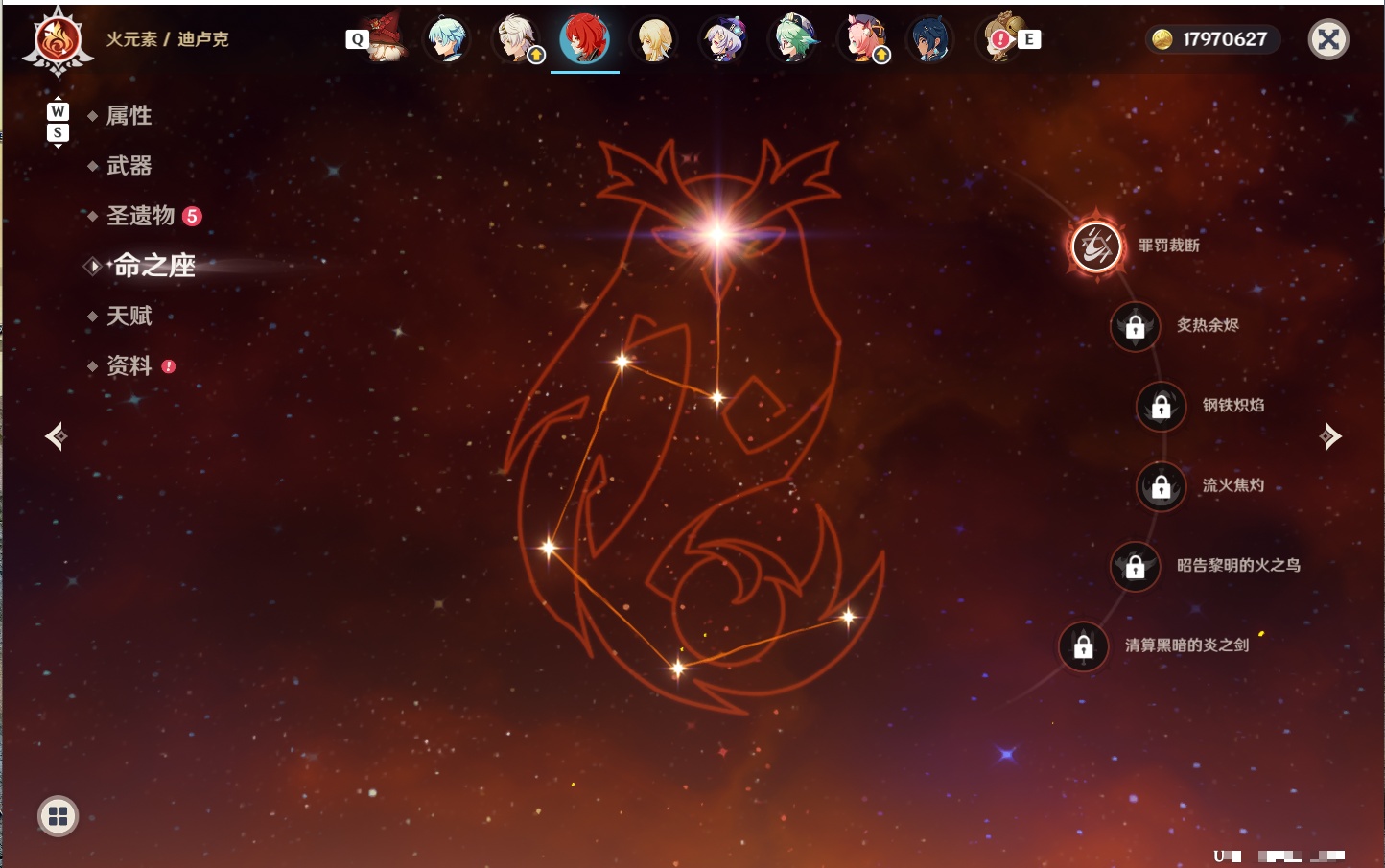The image size is (1385, 868).
Task: Go to next character with right arrow
Action: (1329, 436)
